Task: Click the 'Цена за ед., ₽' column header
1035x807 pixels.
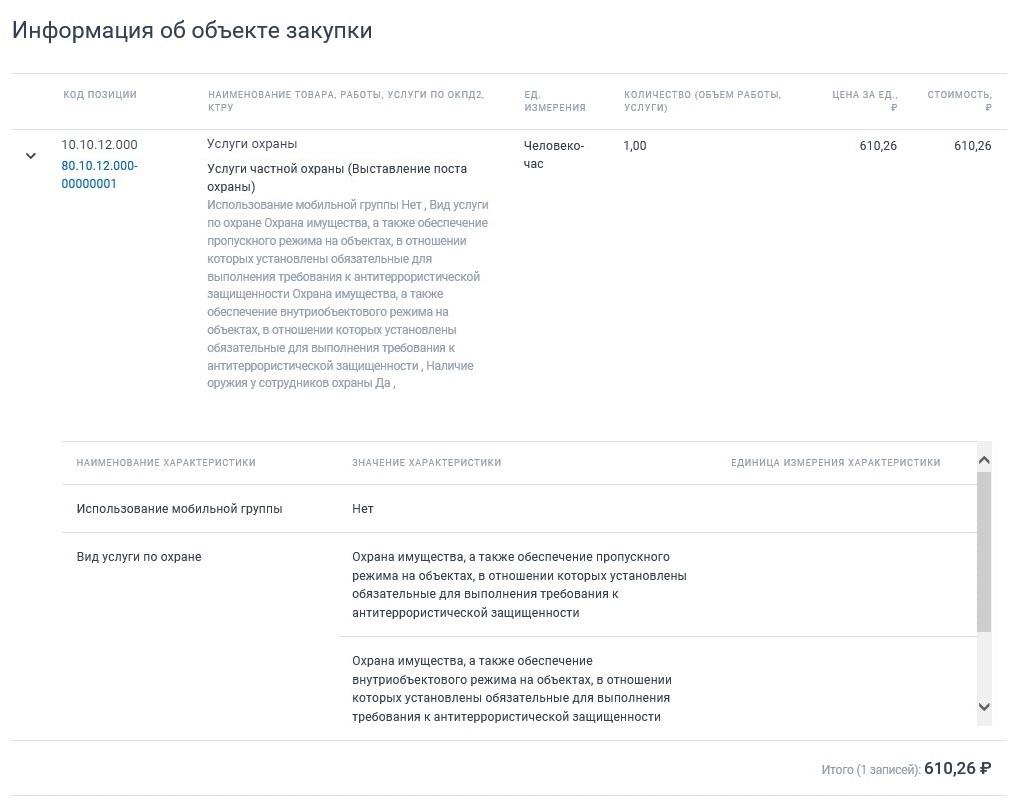Action: (x=864, y=101)
